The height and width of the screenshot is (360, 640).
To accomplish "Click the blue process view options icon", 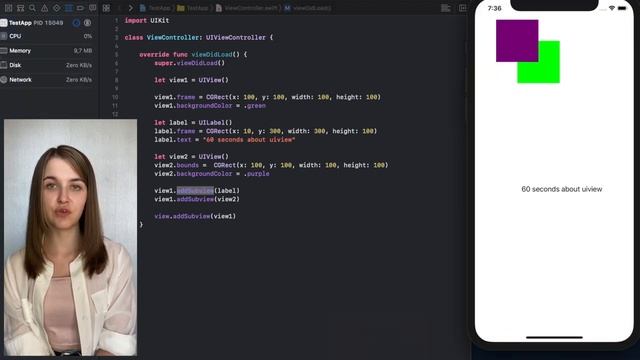I will (x=76, y=23).
